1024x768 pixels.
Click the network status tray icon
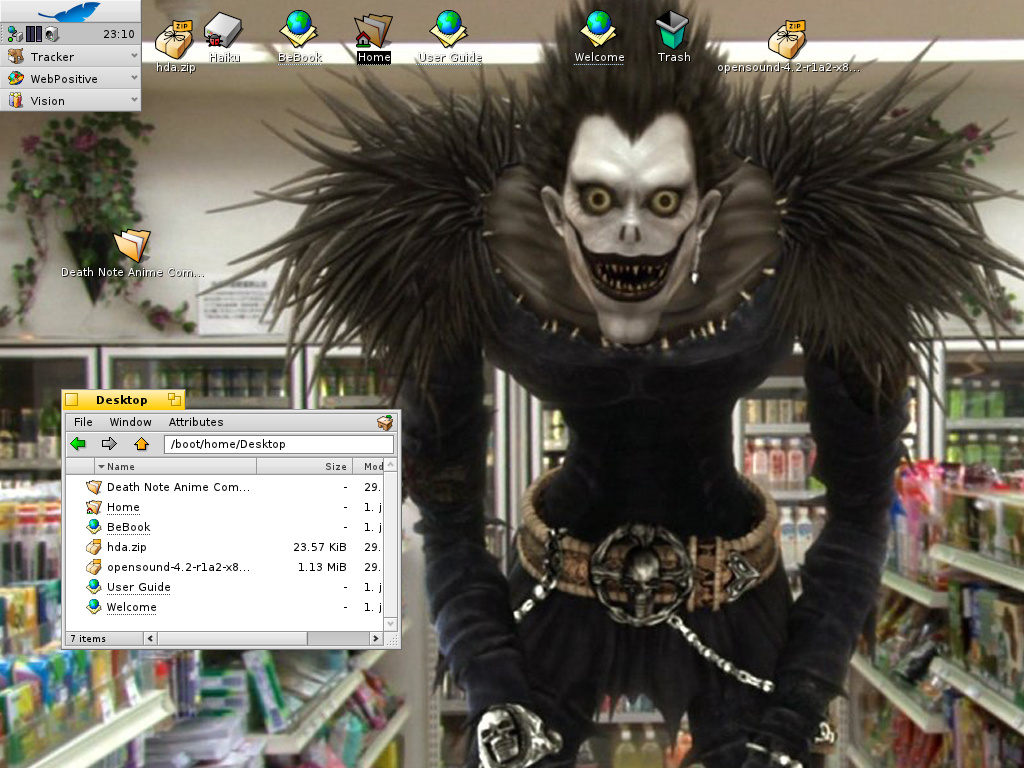(x=15, y=34)
